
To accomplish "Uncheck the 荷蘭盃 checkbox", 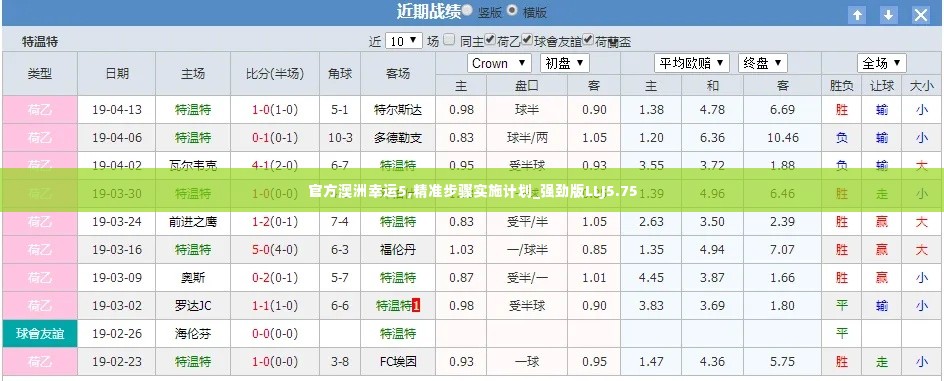I will [x=588, y=39].
